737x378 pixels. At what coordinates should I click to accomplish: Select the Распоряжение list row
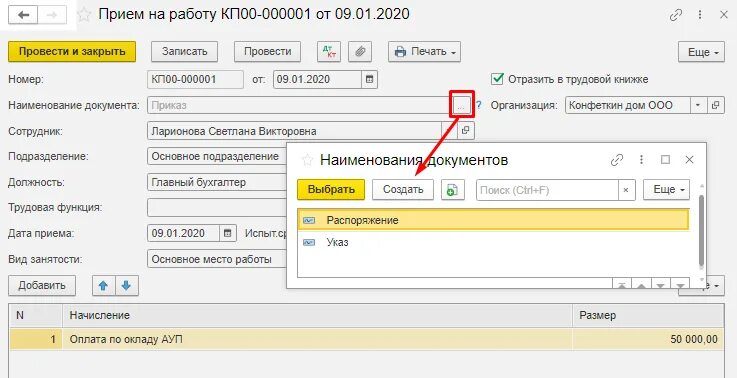pyautogui.click(x=493, y=220)
